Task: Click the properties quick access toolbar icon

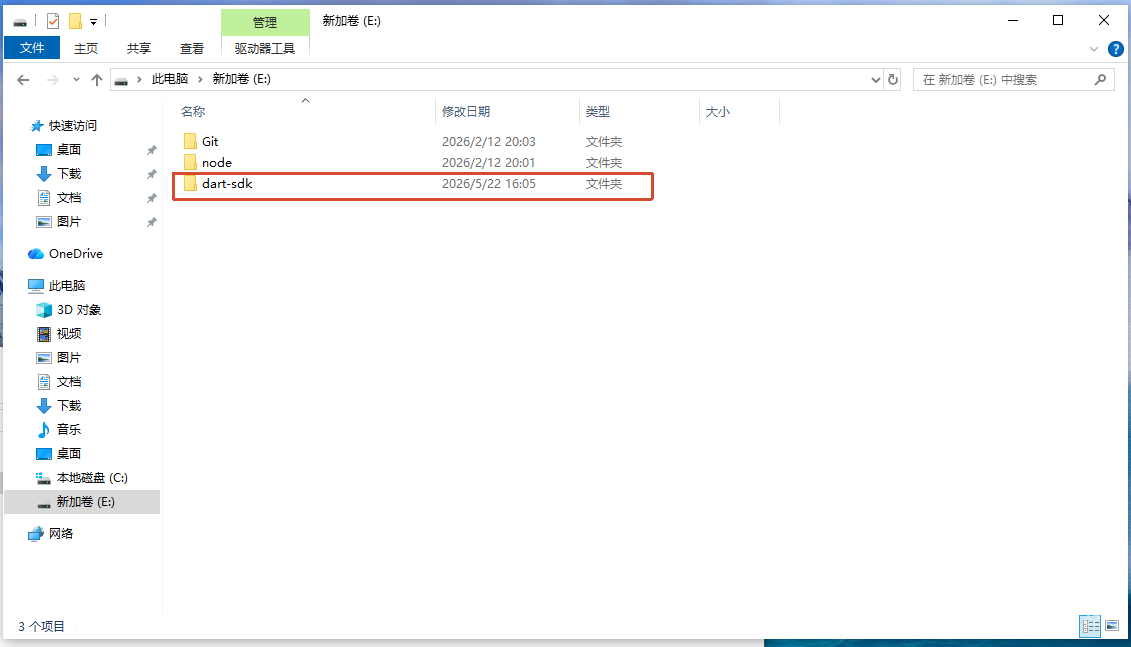Action: click(53, 21)
